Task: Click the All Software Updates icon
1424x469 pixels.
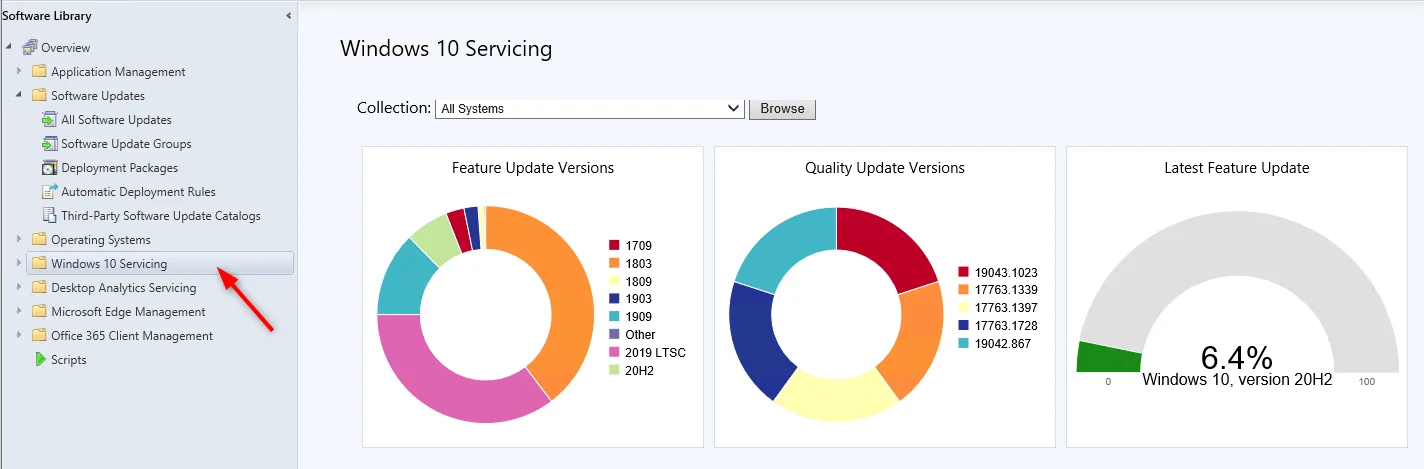Action: pyautogui.click(x=50, y=120)
